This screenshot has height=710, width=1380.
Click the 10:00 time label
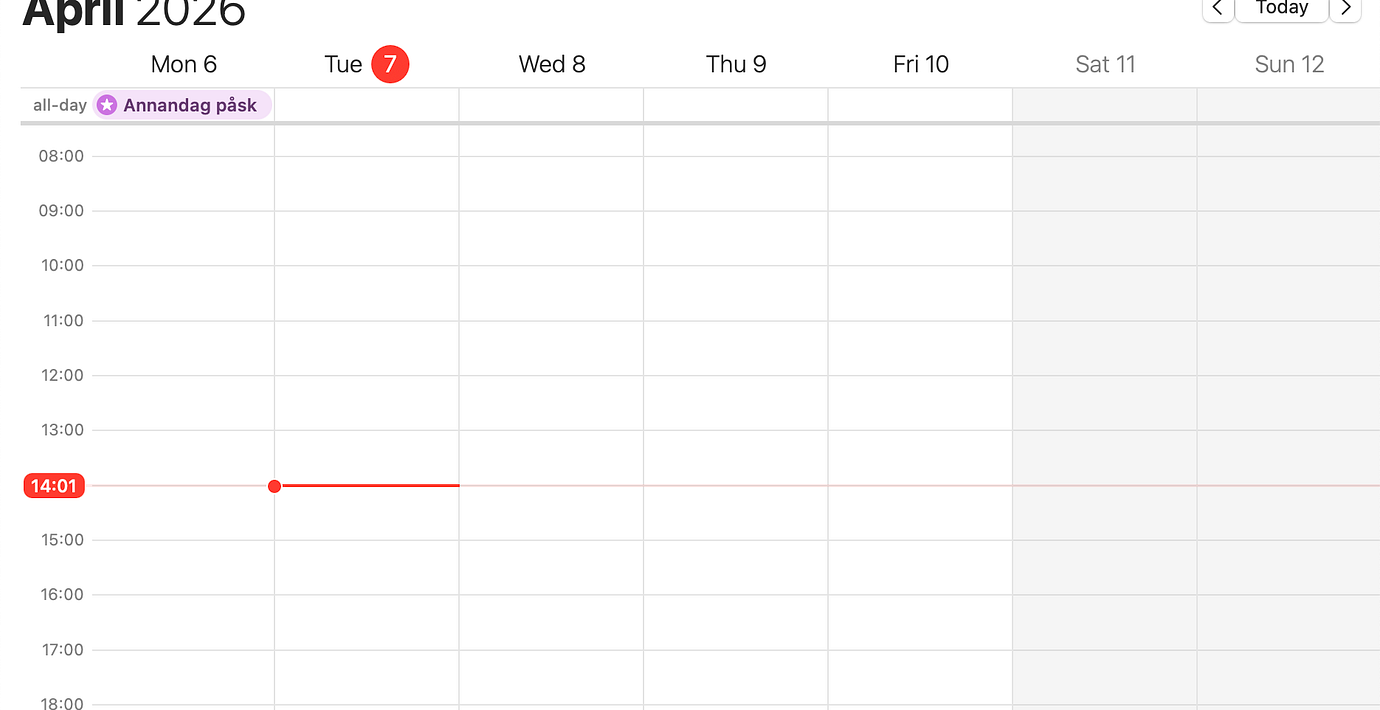[x=60, y=265]
